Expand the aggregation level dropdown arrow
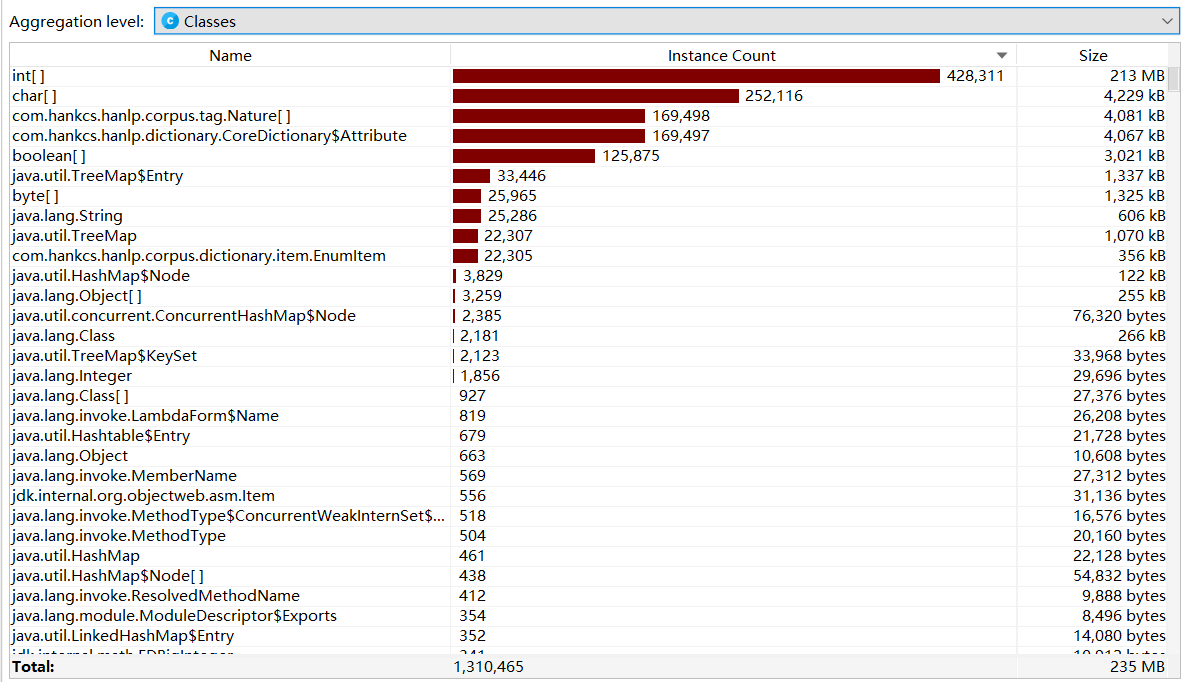The image size is (1183, 682). point(1166,21)
